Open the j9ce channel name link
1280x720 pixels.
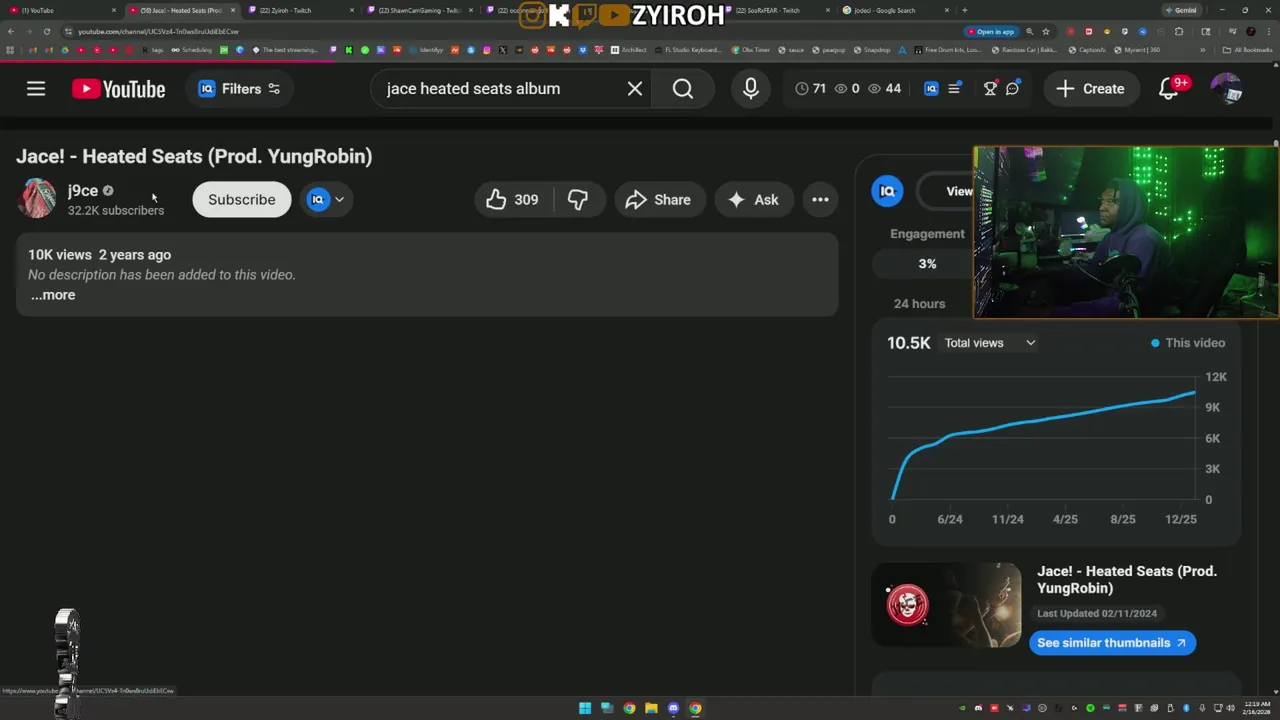pyautogui.click(x=83, y=190)
